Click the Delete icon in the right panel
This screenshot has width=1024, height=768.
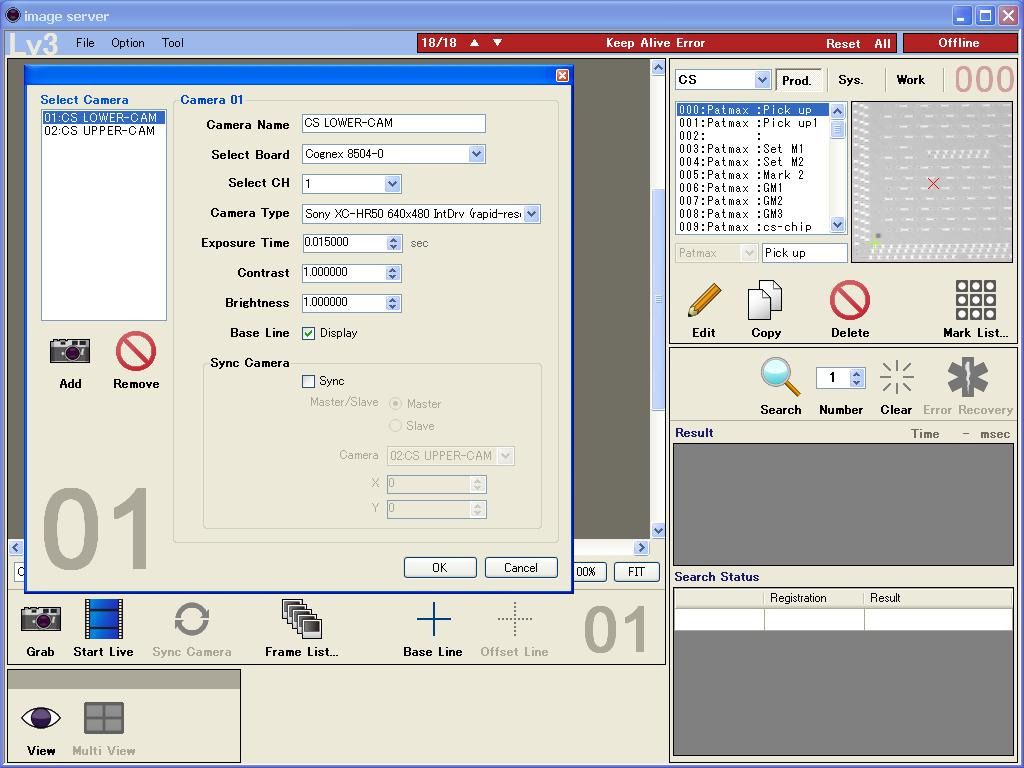click(849, 300)
